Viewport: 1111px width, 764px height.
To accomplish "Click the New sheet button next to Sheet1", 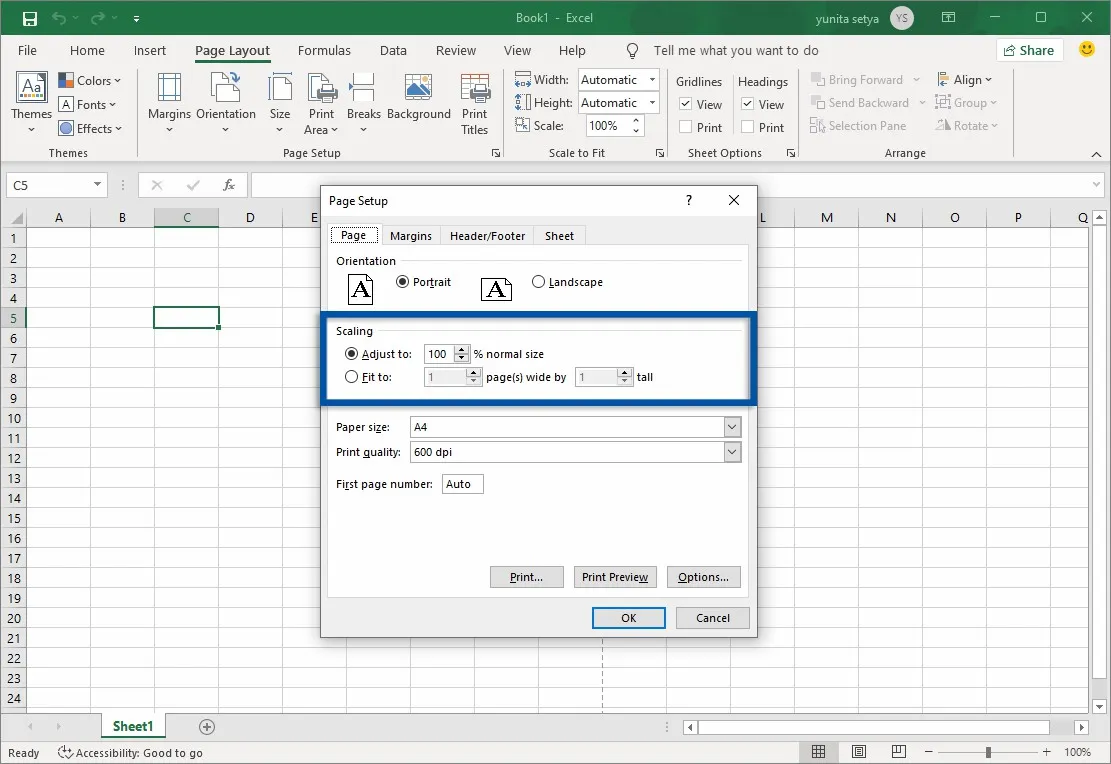I will (206, 726).
